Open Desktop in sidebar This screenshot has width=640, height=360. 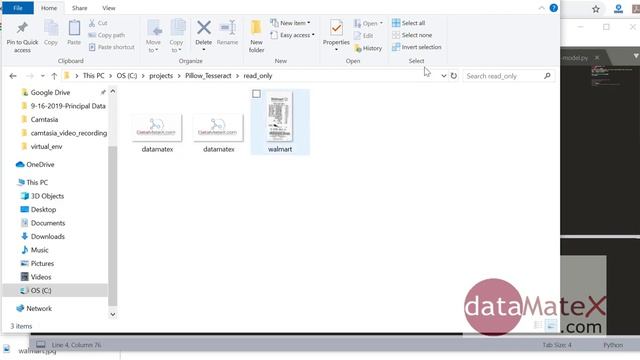click(x=43, y=209)
